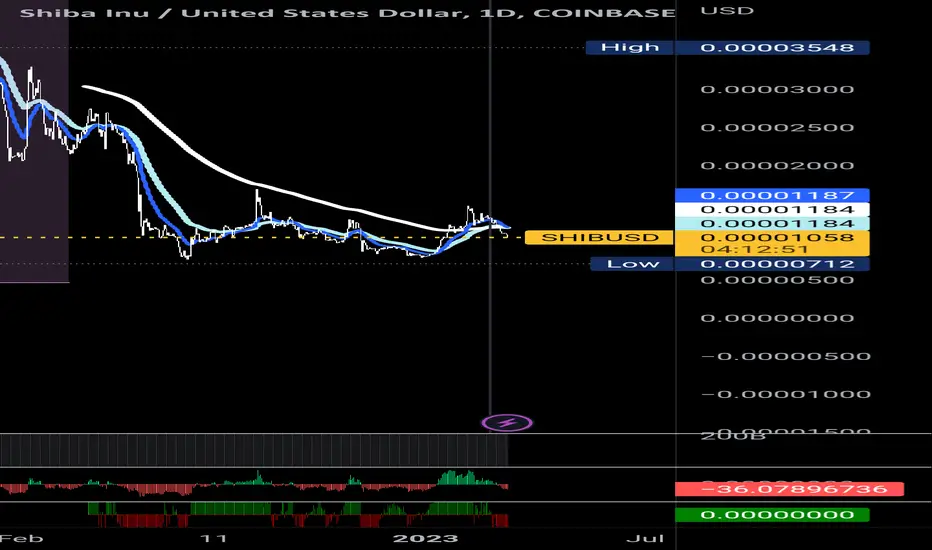Image resolution: width=932 pixels, height=550 pixels.
Task: Click the 0.00002000 price axis label
Action: [777, 165]
